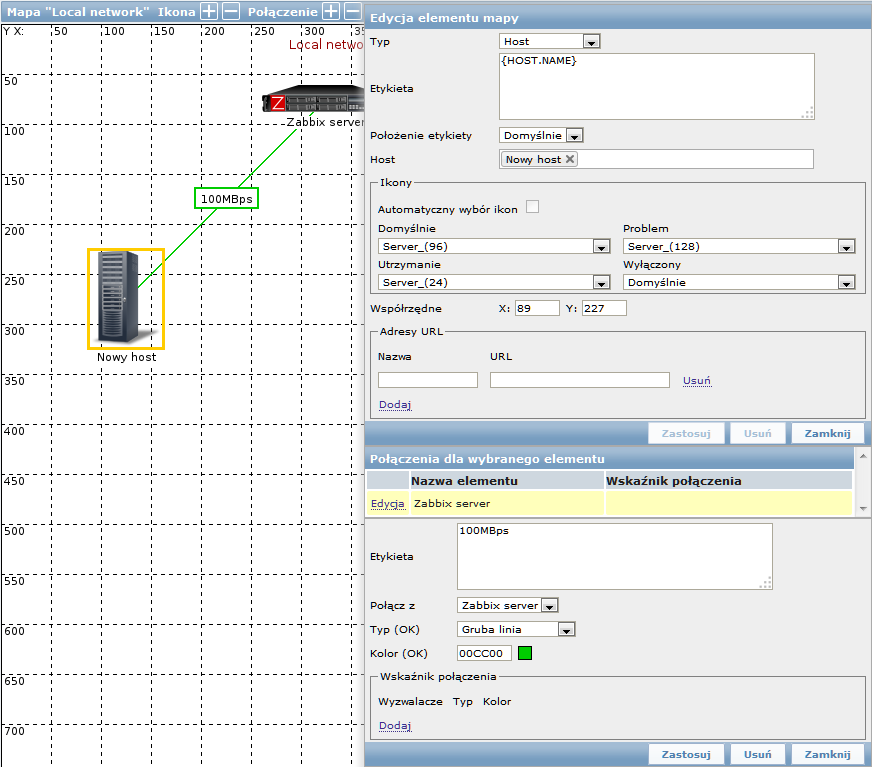This screenshot has width=872, height=767.
Task: Open Typ (OK) Gruba linia dropdown
Action: pyautogui.click(x=516, y=629)
